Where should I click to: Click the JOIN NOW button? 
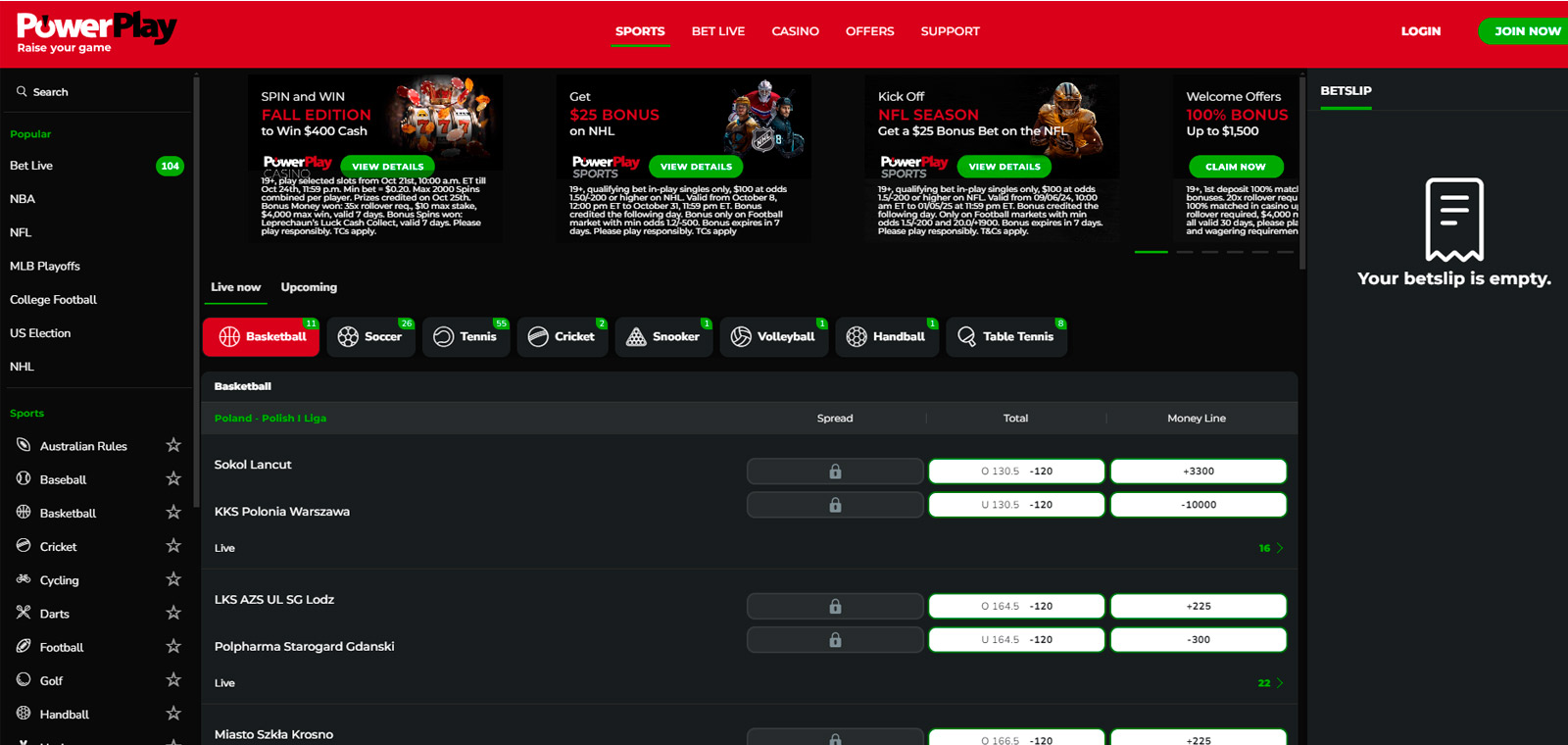[1525, 31]
